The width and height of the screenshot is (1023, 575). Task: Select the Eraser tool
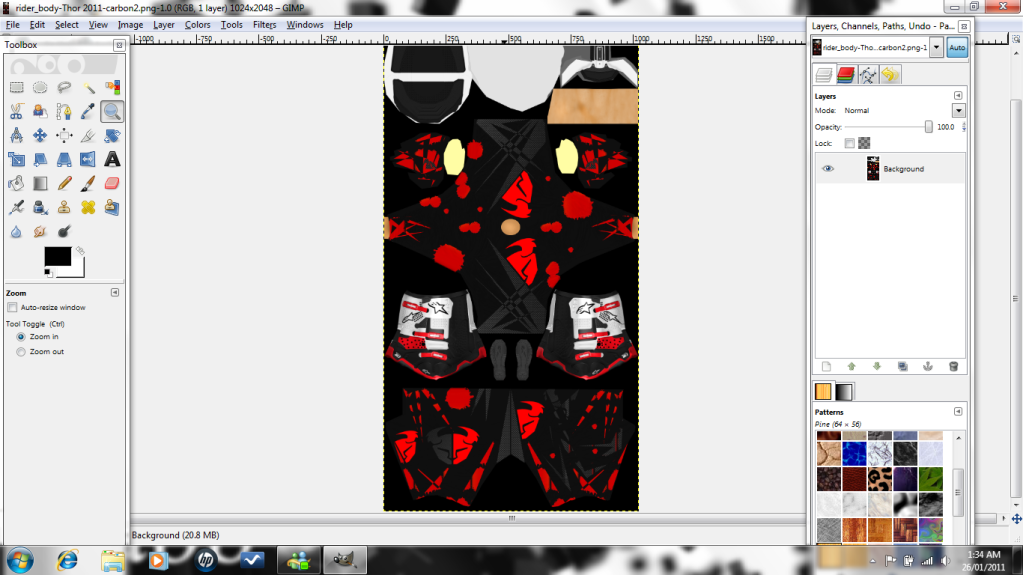point(112,183)
